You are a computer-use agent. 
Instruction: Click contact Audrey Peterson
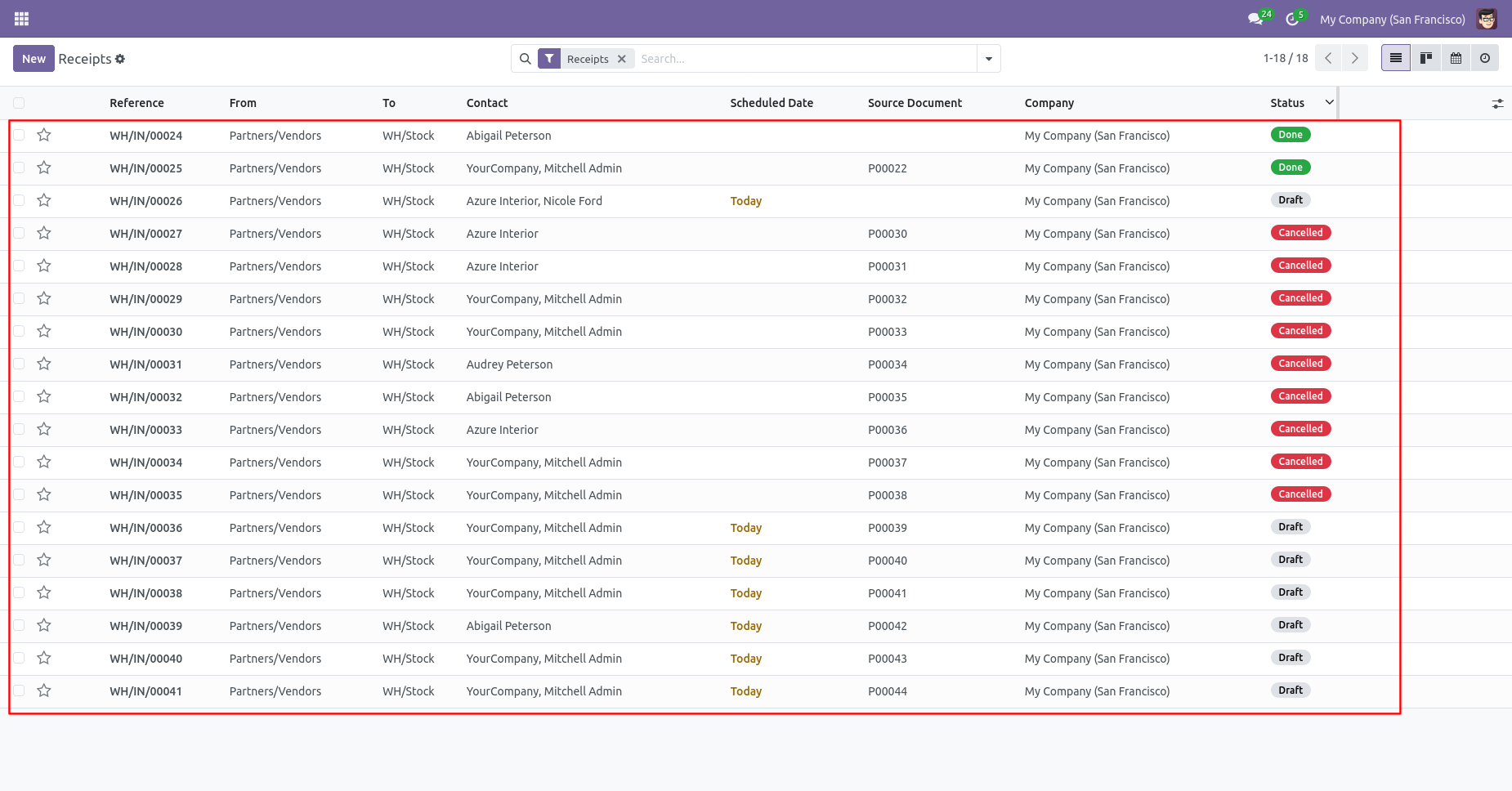point(509,364)
